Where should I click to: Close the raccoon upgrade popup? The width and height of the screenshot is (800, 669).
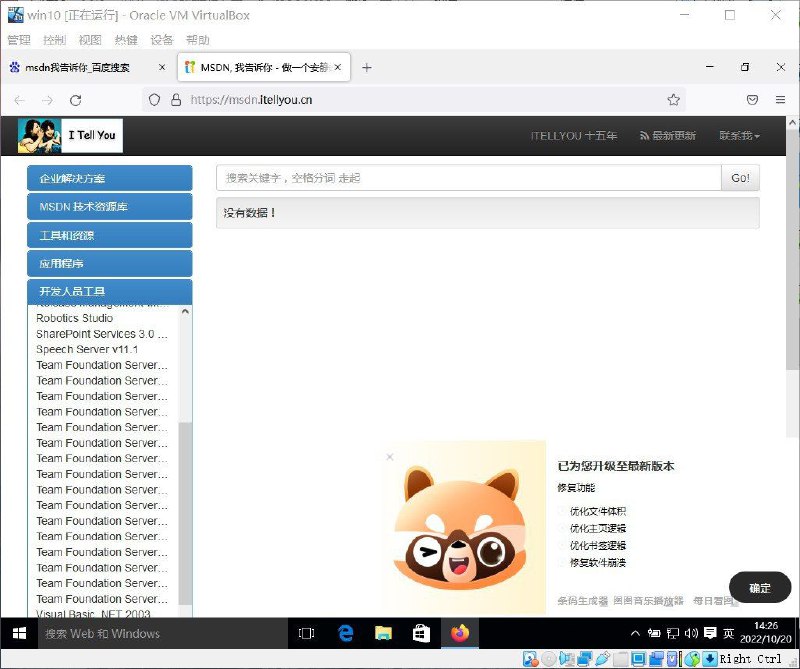pyautogui.click(x=390, y=457)
